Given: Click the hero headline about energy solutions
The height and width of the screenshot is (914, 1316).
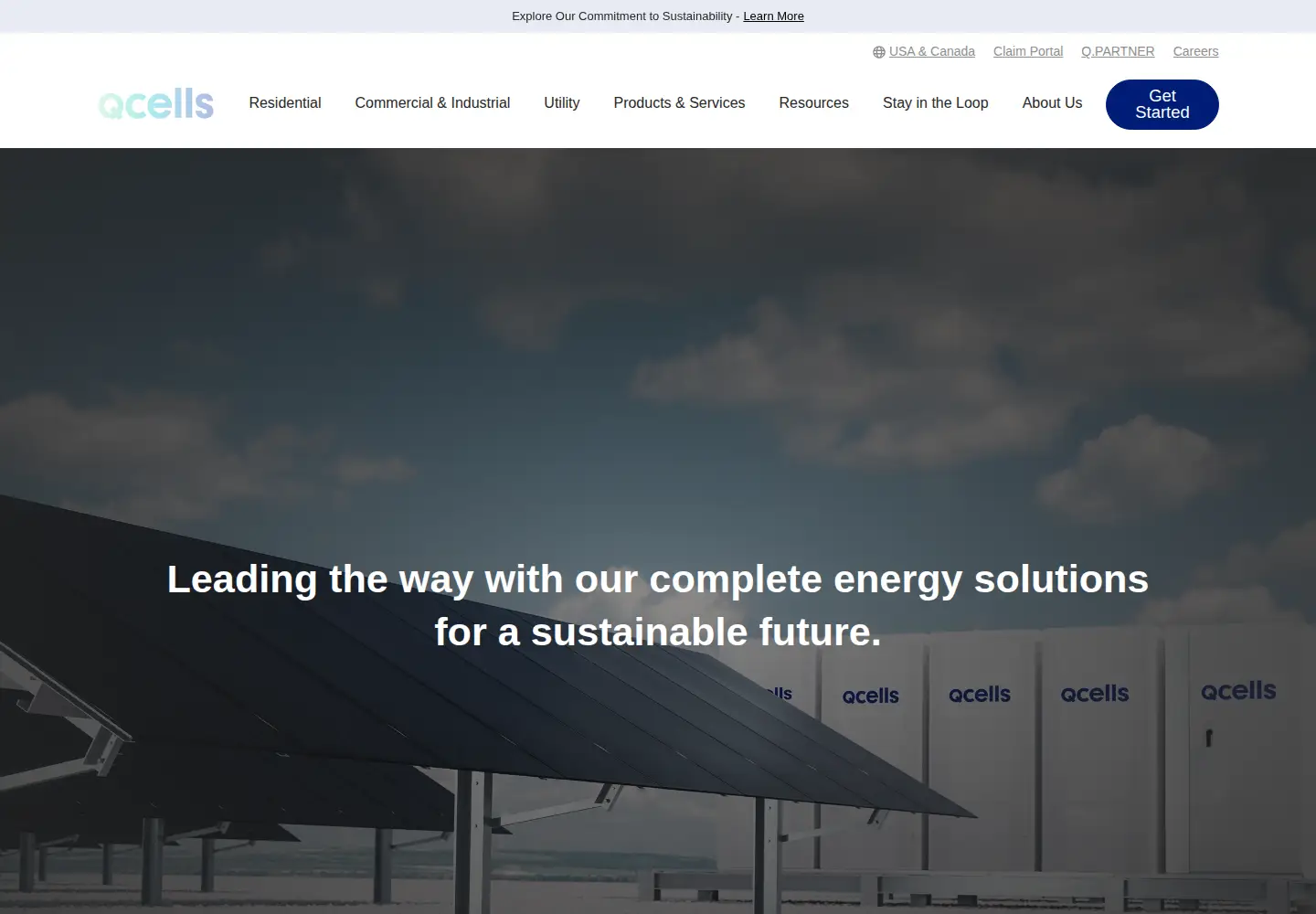Looking at the screenshot, I should 658,605.
